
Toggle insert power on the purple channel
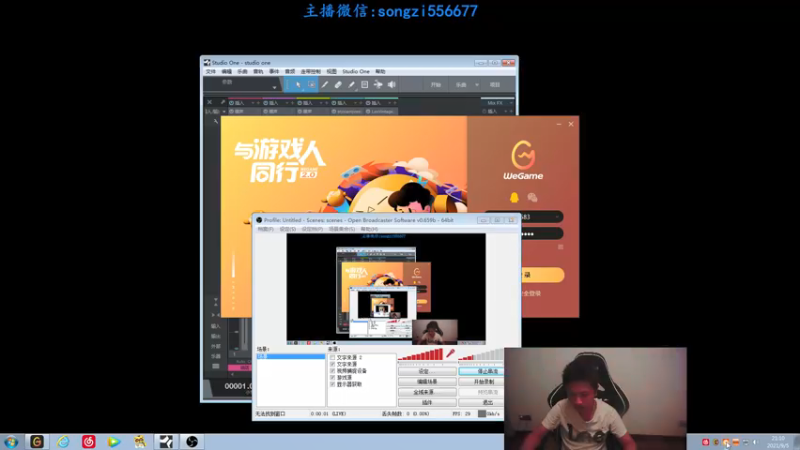(x=266, y=103)
